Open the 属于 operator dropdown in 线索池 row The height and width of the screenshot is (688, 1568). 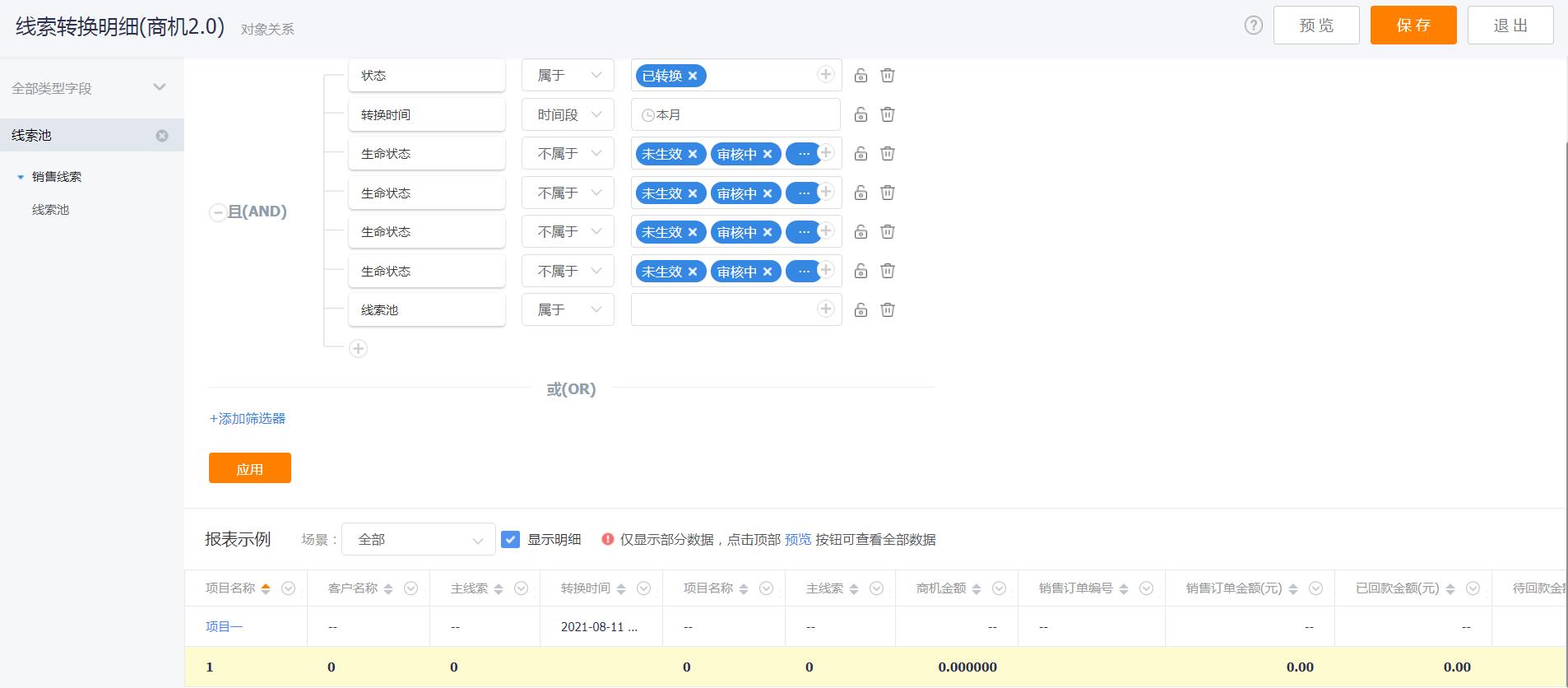[568, 309]
